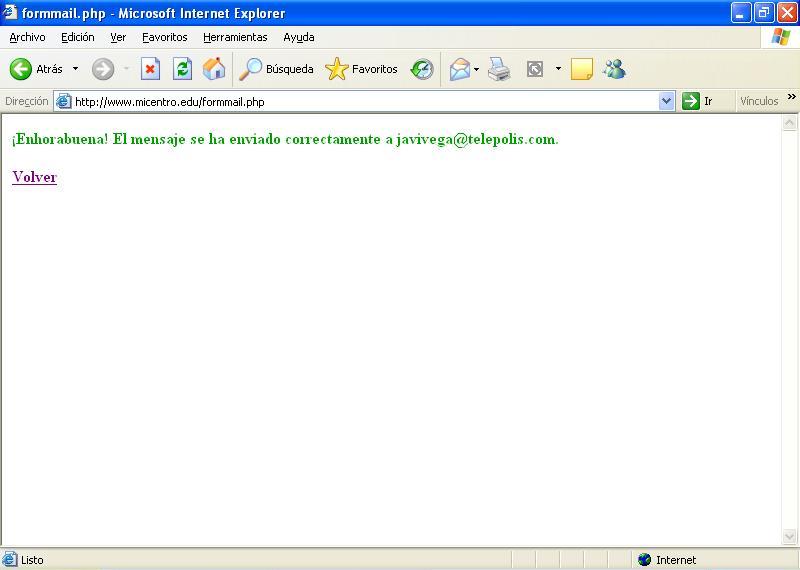
Task: Expand the address bar URL dropdown
Action: (667, 101)
